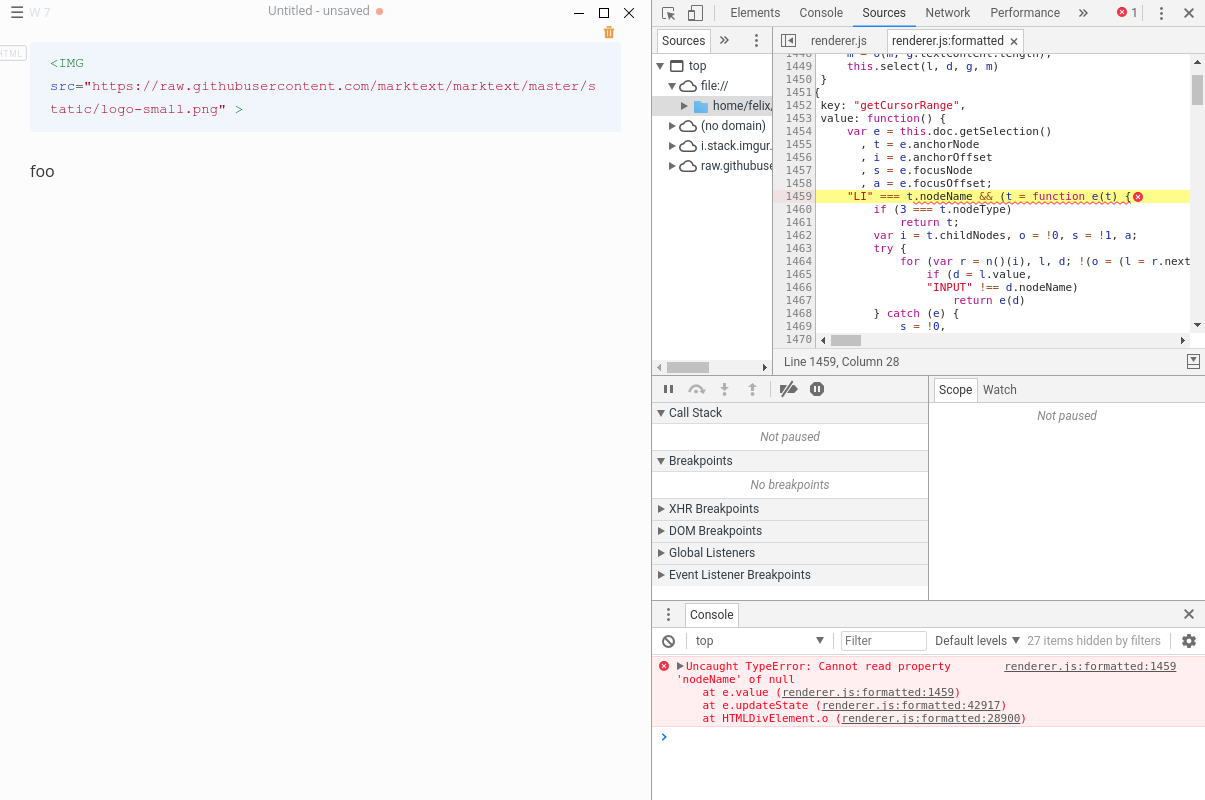Follow e.value stack link renderer.js:formatted:1459
This screenshot has height=800, width=1205.
tap(867, 692)
